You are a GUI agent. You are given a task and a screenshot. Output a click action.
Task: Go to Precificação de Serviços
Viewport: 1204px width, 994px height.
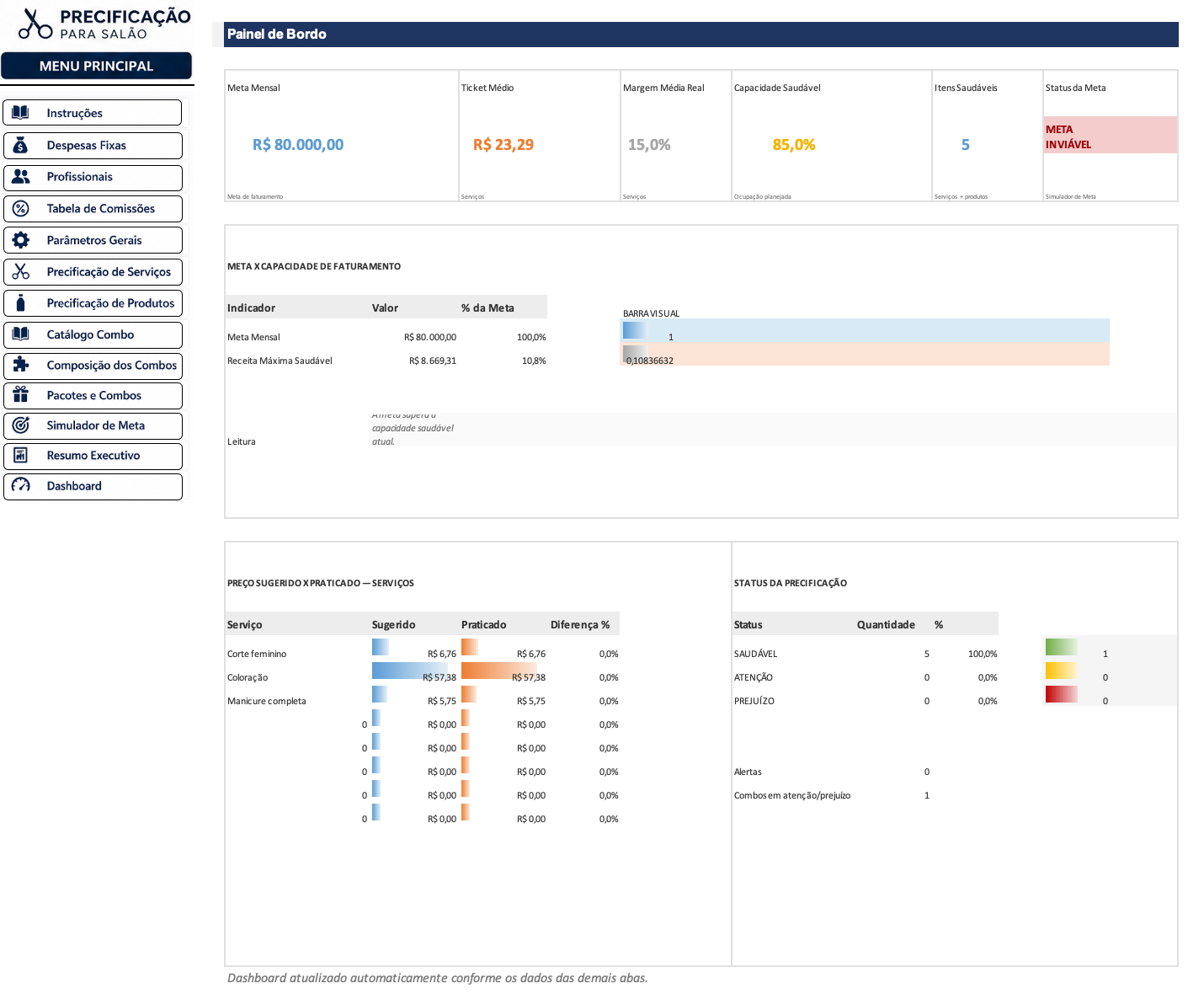click(x=93, y=272)
